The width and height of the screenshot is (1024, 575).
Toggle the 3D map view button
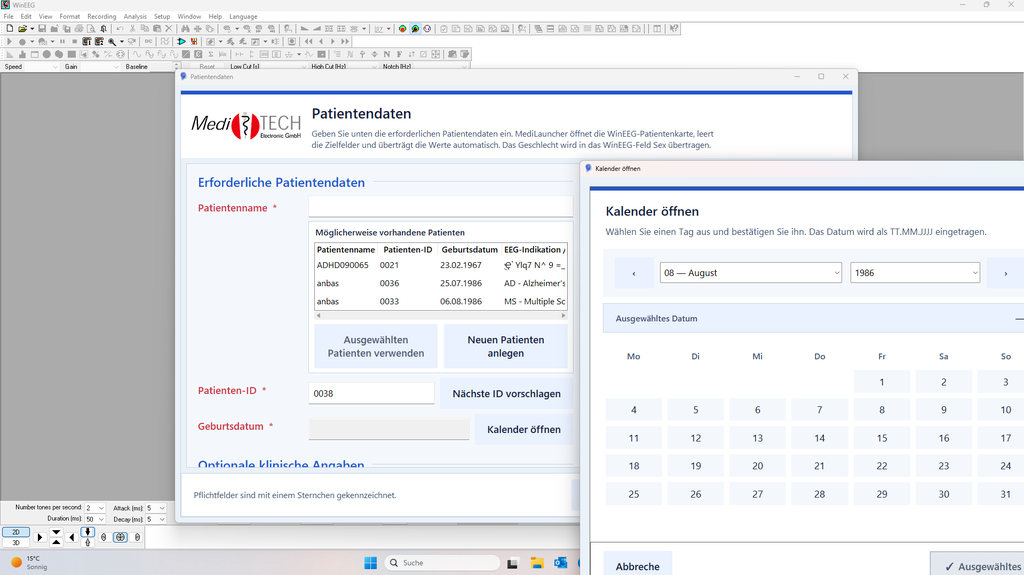click(x=16, y=542)
